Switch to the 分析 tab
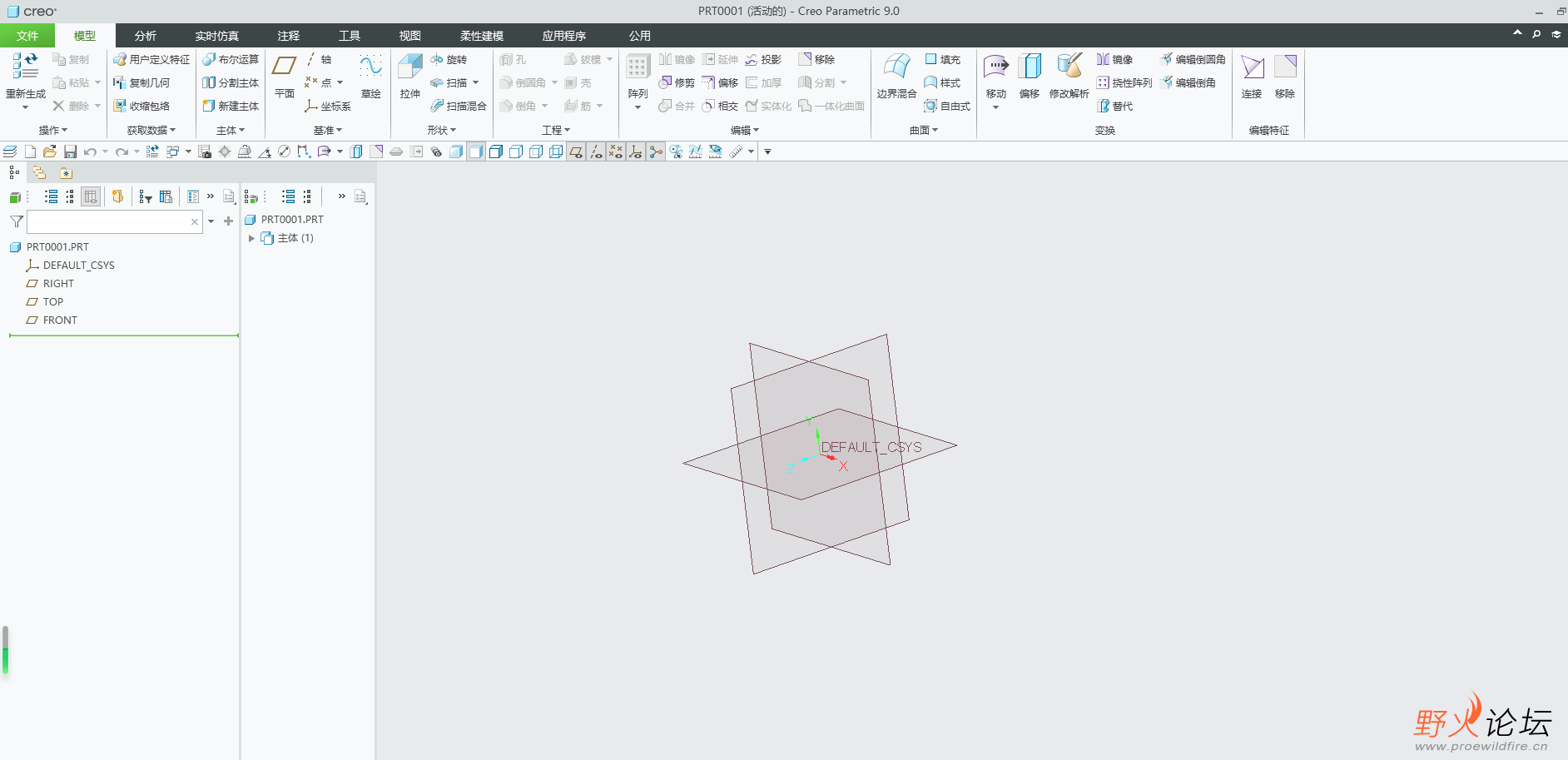1568x760 pixels. click(146, 36)
